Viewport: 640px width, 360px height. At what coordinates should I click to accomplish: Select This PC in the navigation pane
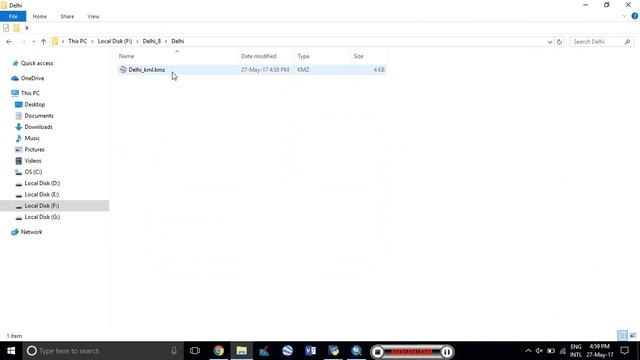[x=30, y=93]
